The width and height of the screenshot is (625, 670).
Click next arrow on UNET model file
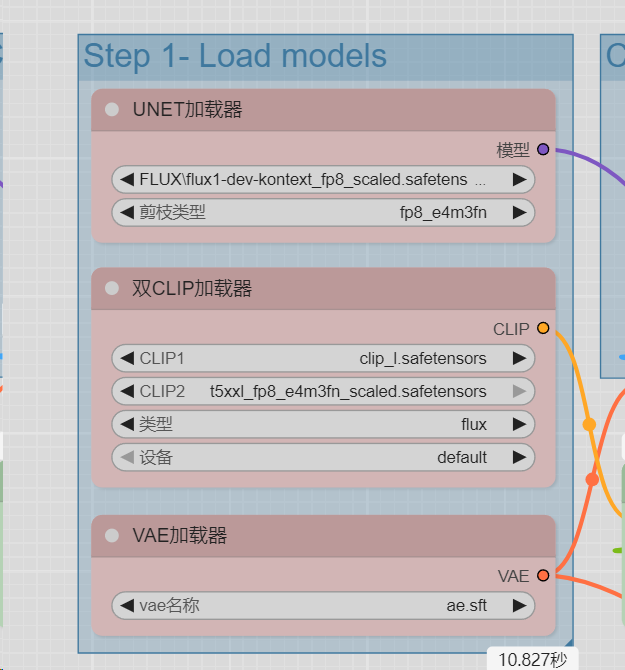(x=519, y=180)
